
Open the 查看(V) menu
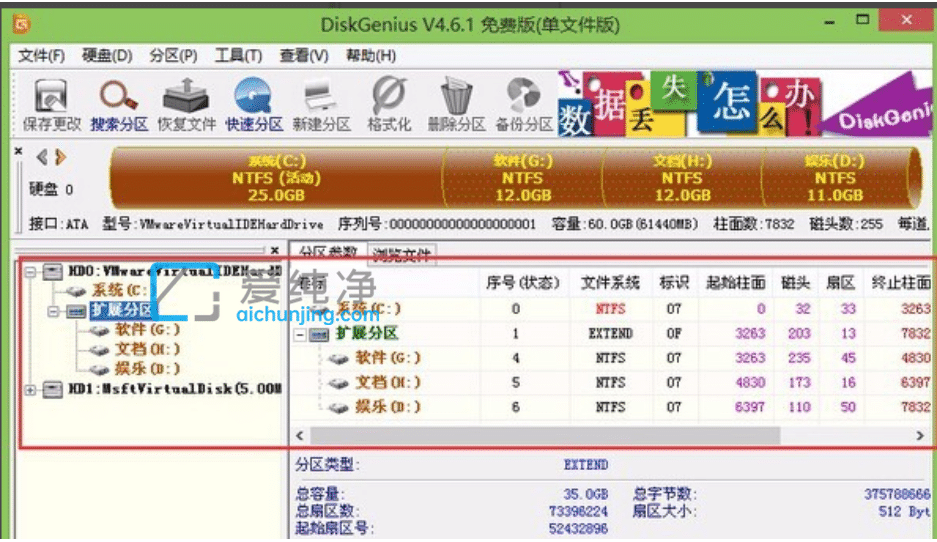pos(304,56)
